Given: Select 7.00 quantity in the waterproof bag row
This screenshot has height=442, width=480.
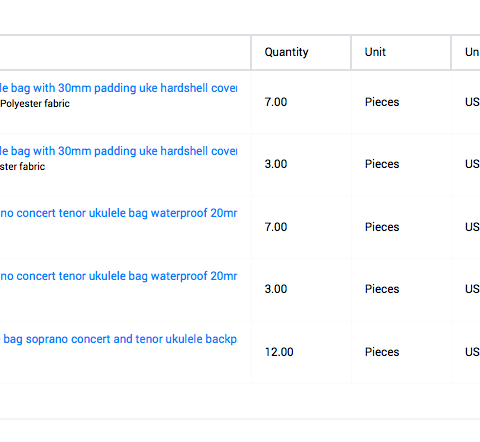Looking at the screenshot, I should point(276,227).
